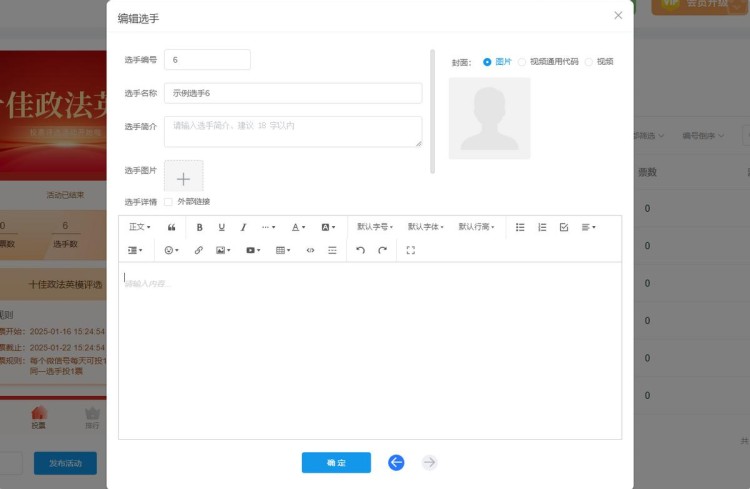
Task: Open the text color picker
Action: 298,227
